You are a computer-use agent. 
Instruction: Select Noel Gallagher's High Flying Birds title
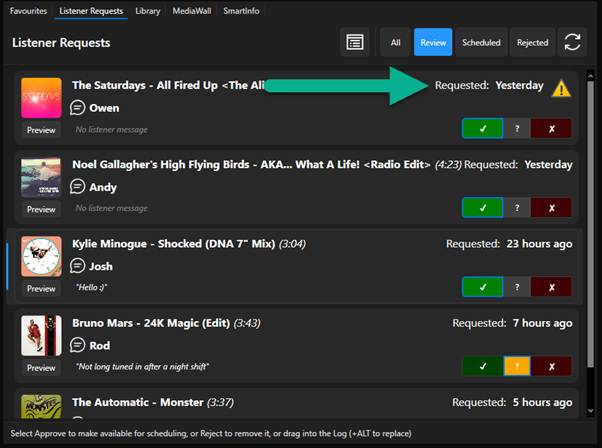[x=251, y=165]
